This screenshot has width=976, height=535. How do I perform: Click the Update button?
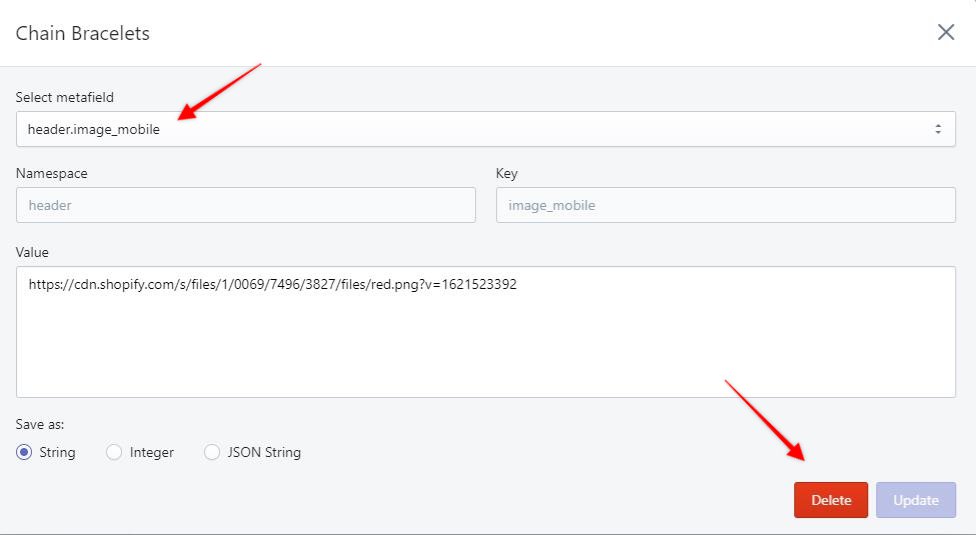point(915,500)
